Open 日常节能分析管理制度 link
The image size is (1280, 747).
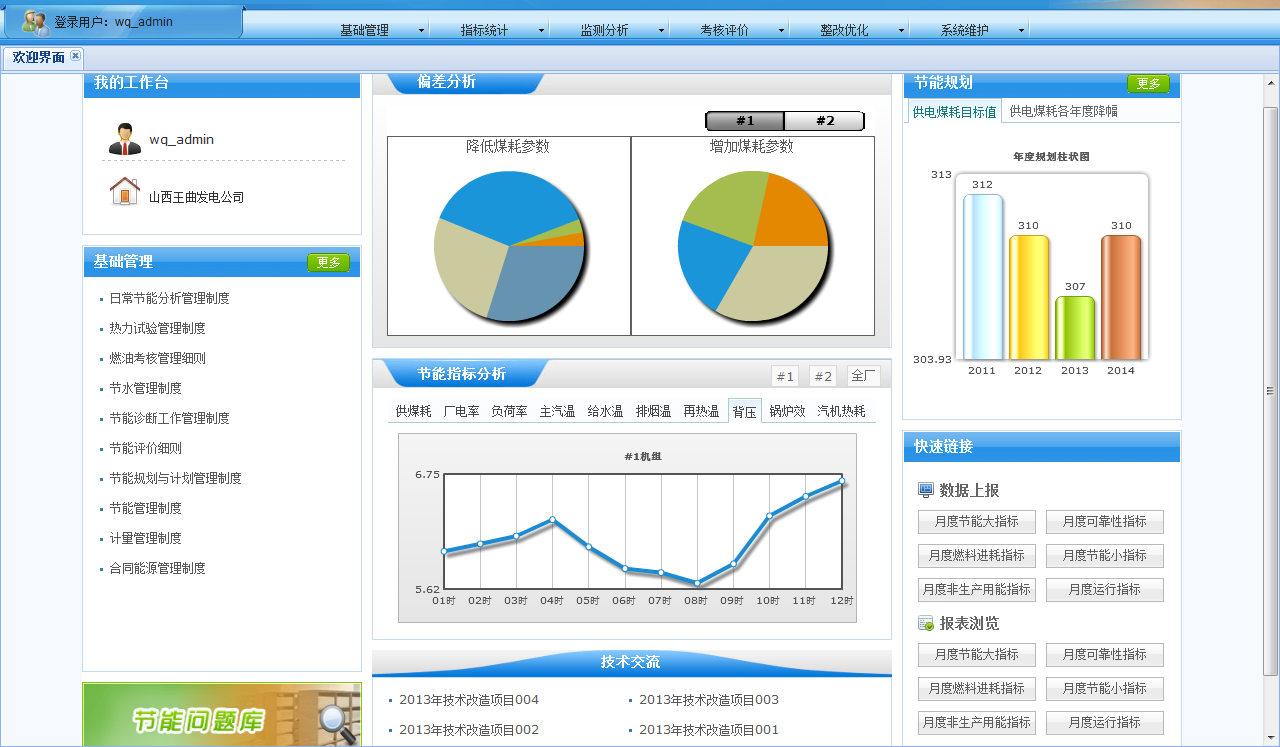(x=169, y=298)
